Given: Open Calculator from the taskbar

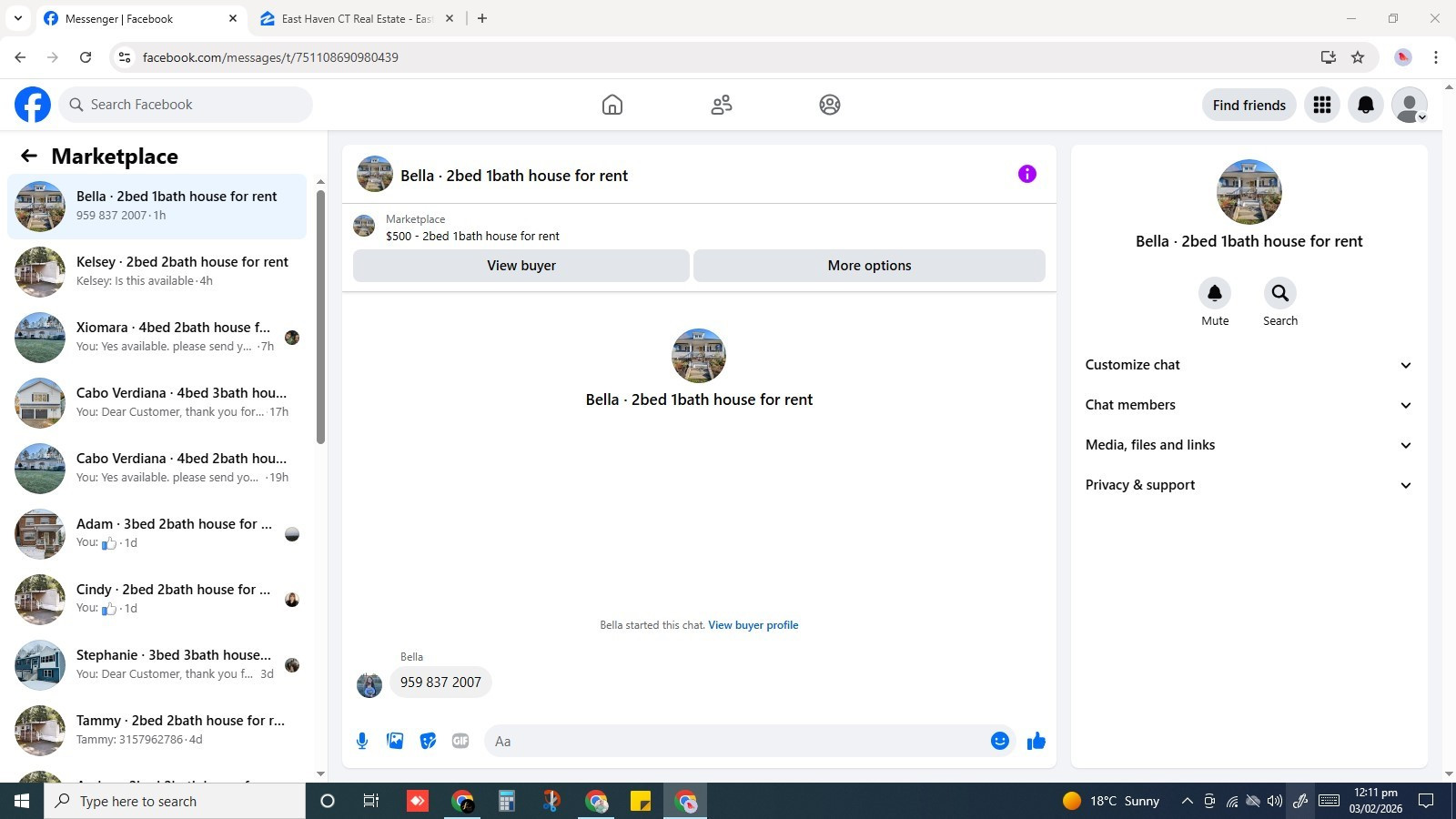Looking at the screenshot, I should pos(507,801).
